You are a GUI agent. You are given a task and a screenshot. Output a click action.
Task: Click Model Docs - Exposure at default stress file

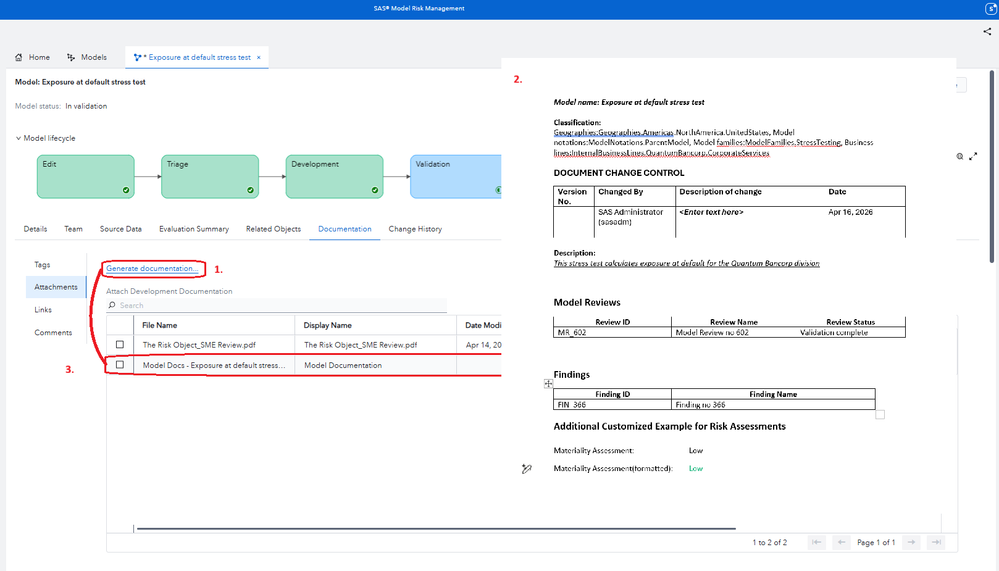click(214, 365)
